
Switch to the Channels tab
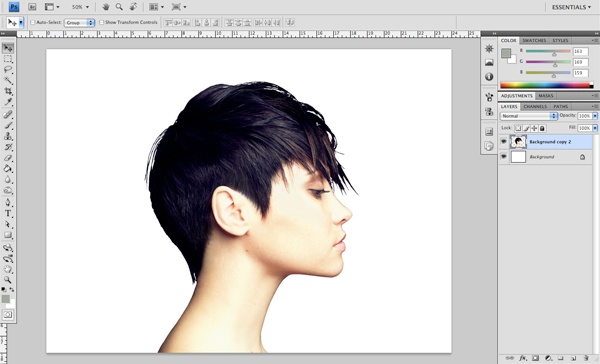(535, 106)
